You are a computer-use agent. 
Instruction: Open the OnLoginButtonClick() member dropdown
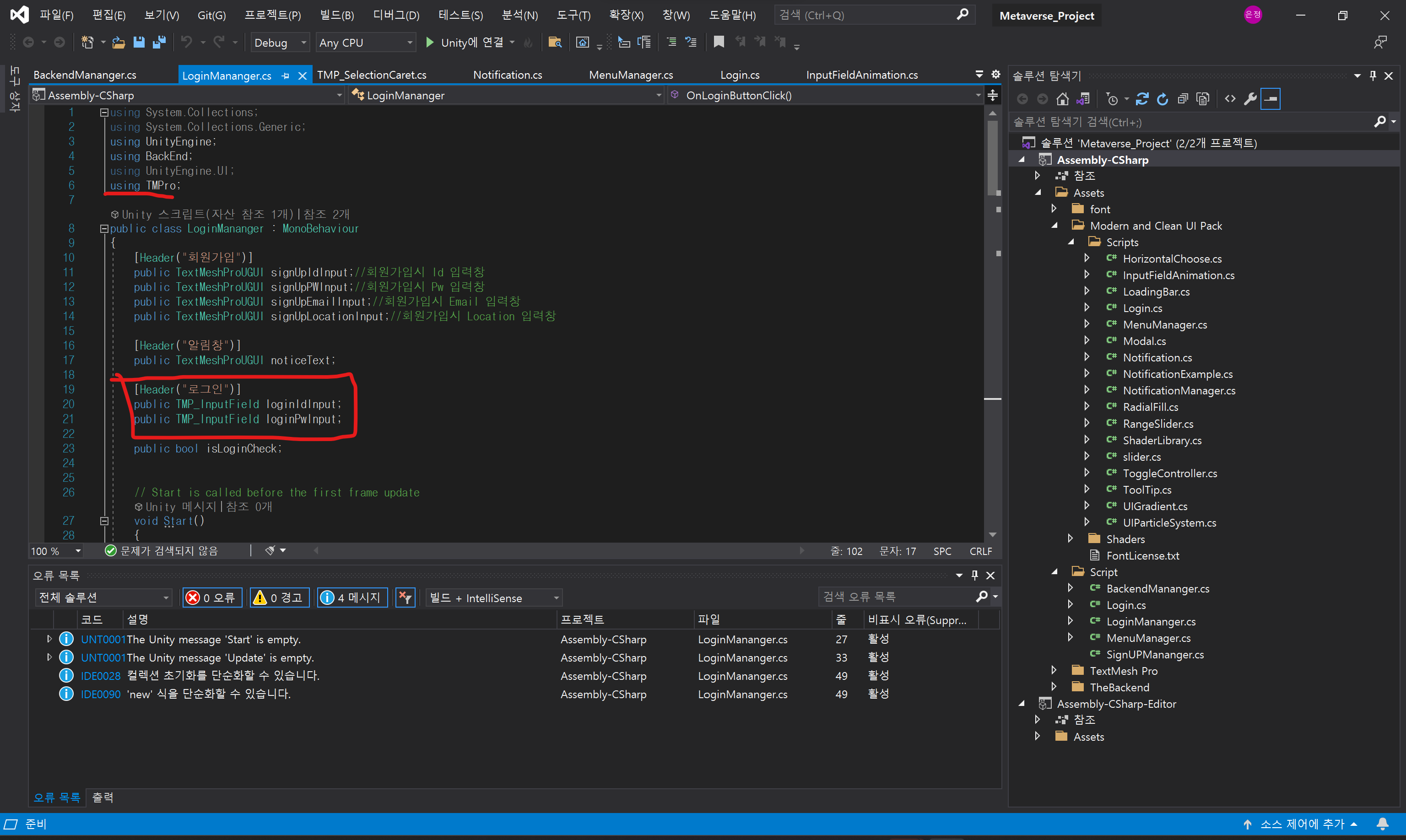(x=826, y=95)
